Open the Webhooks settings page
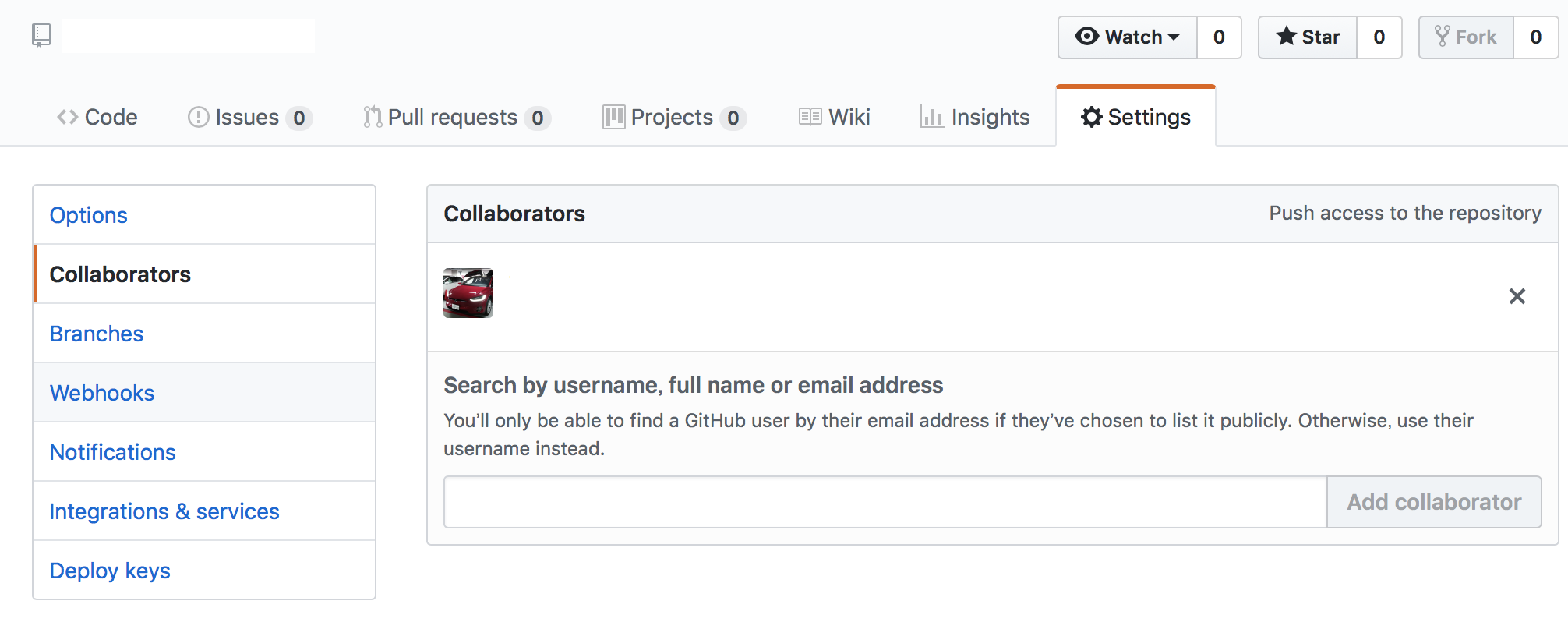This screenshot has width=1568, height=622. click(204, 393)
